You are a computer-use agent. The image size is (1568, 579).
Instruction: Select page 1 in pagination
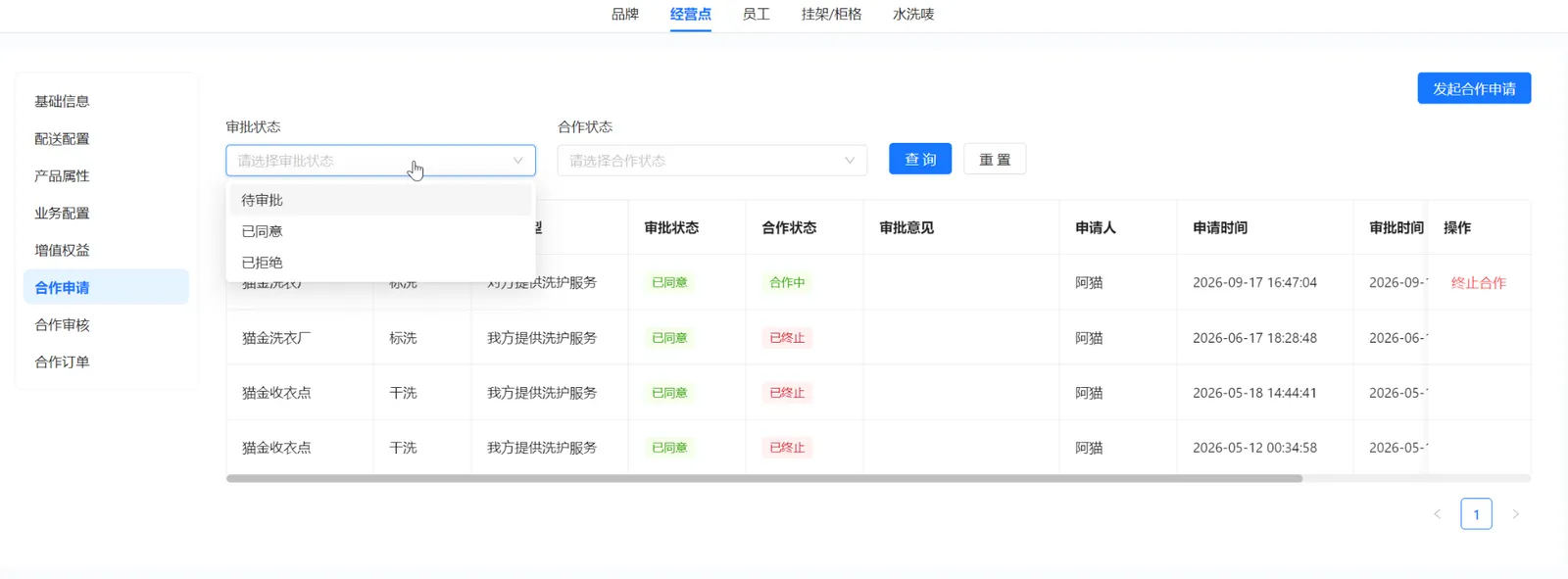1476,513
